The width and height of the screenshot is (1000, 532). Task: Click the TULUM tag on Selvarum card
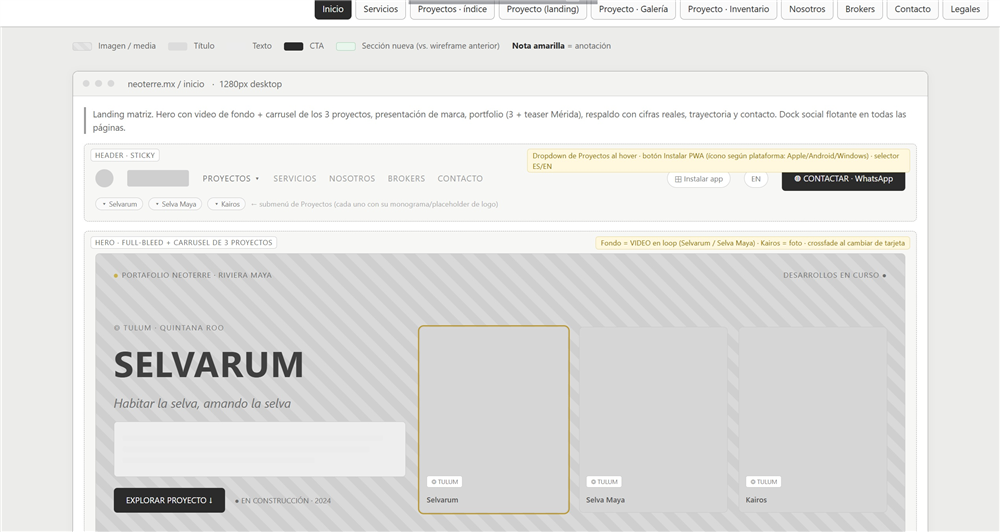pos(445,482)
